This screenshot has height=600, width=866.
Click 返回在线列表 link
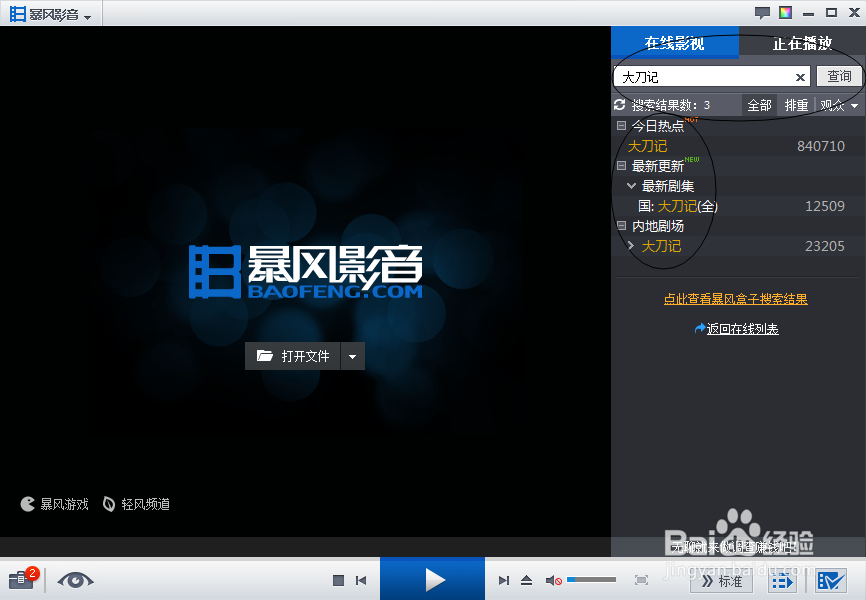click(742, 329)
